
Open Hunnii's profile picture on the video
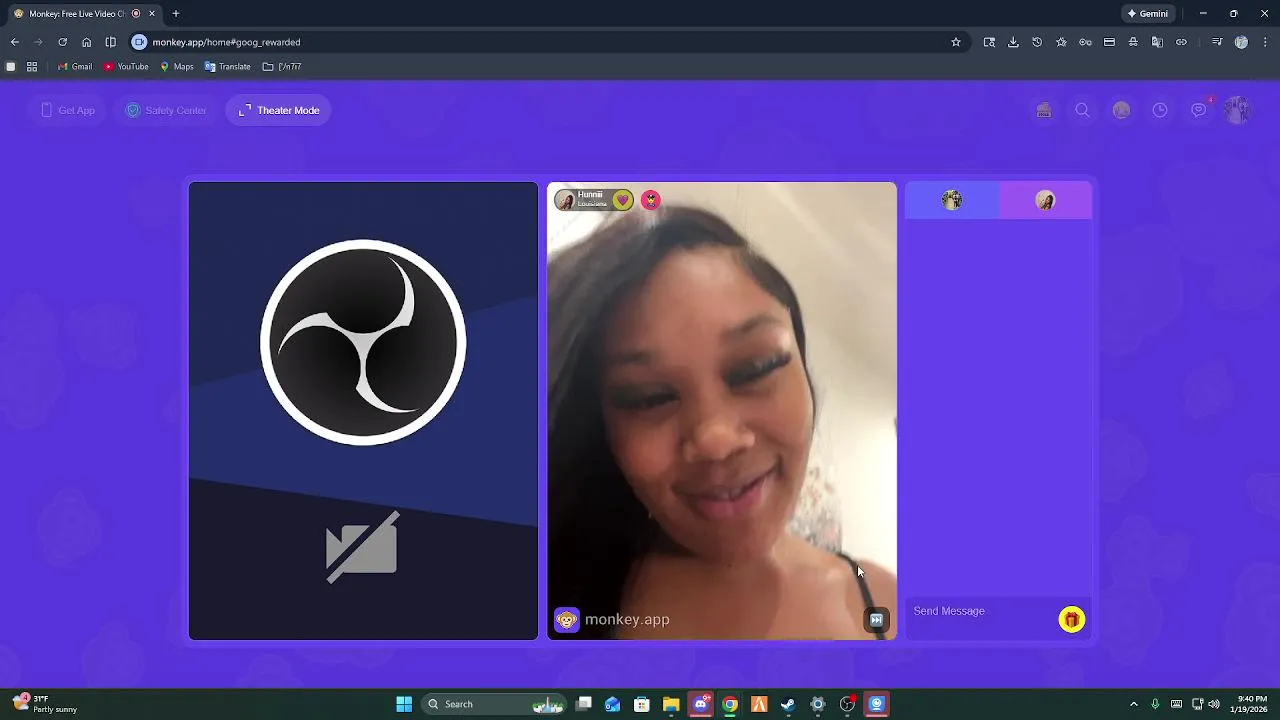click(x=565, y=200)
